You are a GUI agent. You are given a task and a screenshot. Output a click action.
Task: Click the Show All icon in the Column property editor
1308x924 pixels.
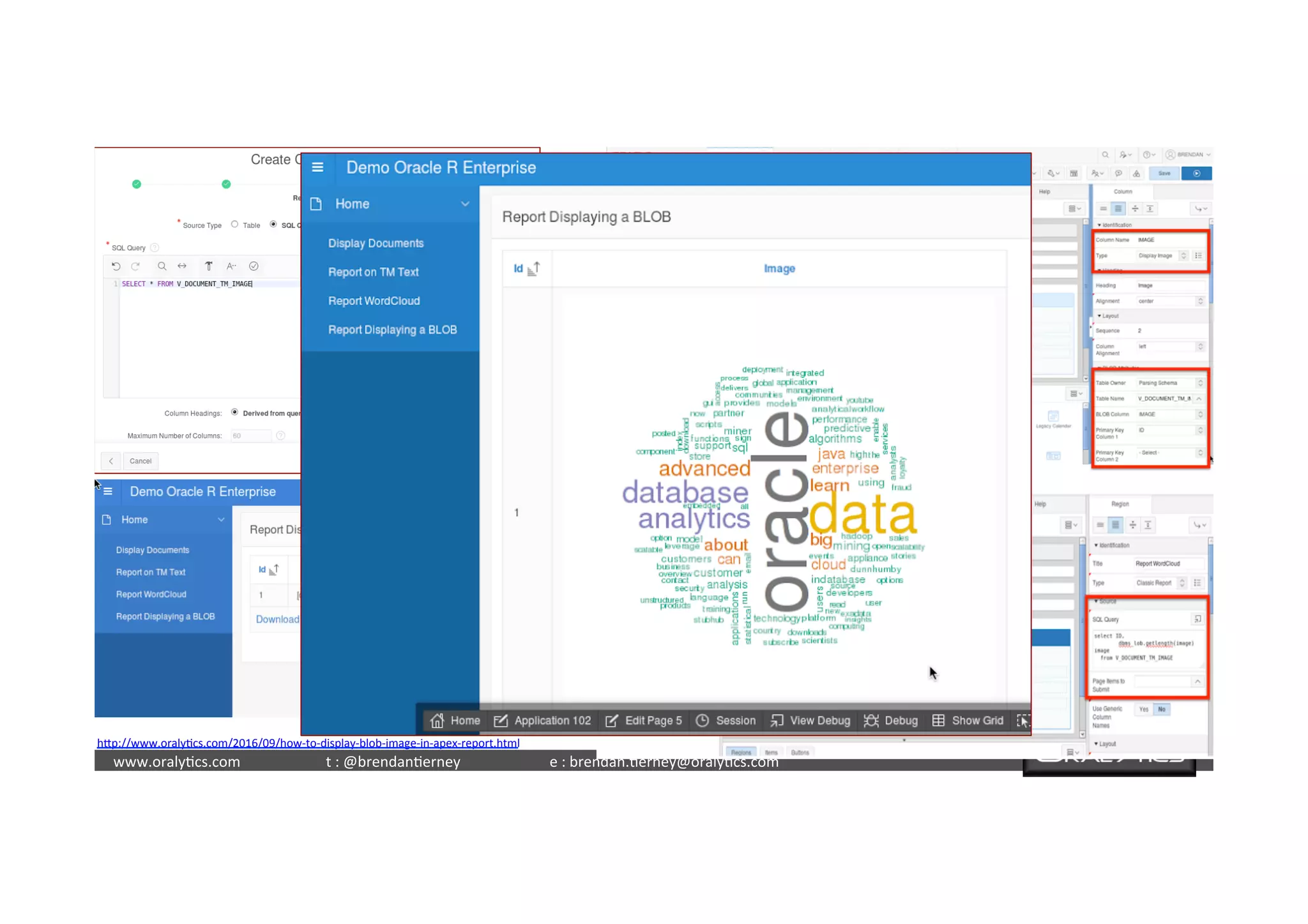[1118, 209]
